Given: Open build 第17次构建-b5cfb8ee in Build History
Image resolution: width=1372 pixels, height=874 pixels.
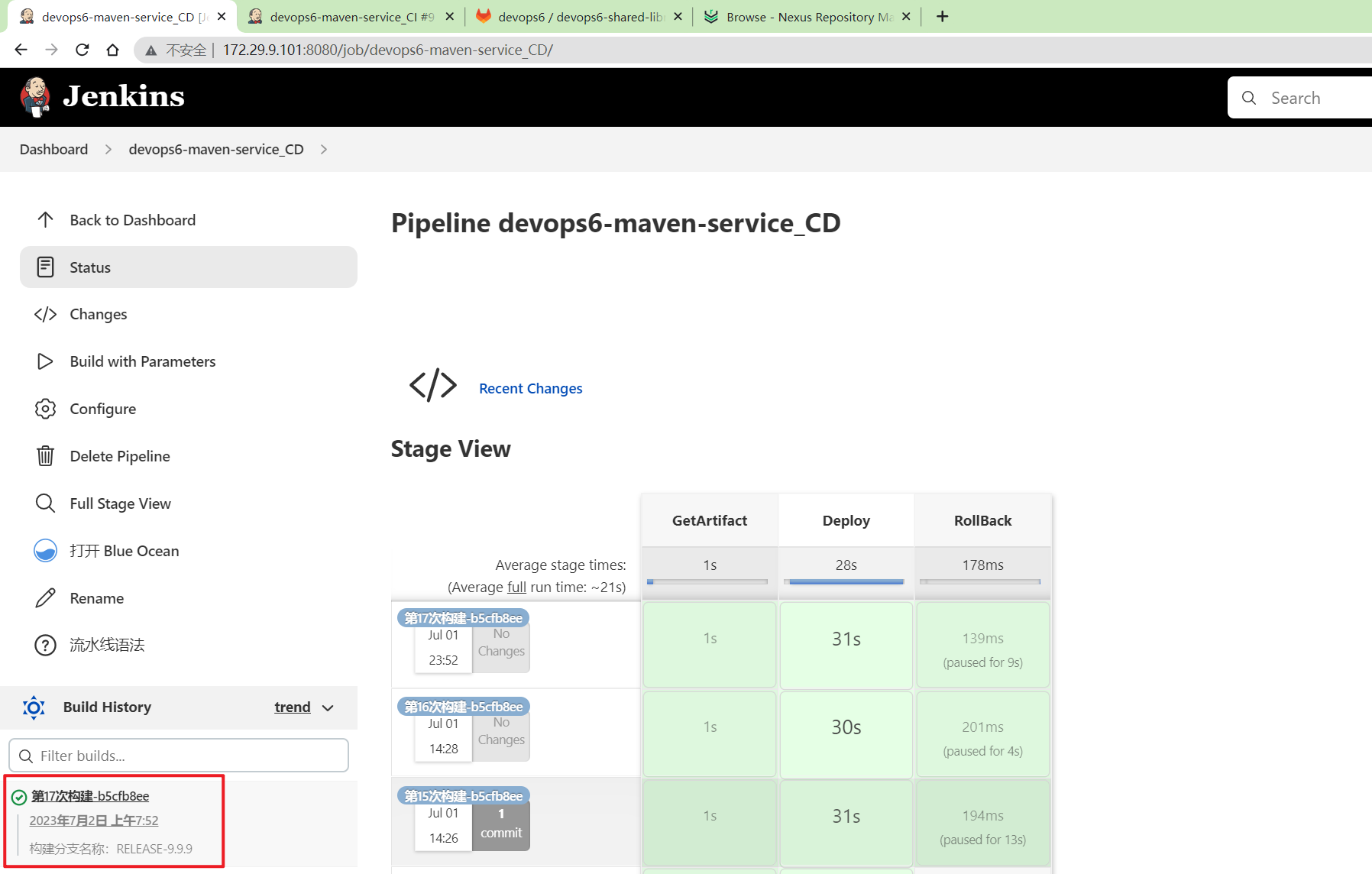Looking at the screenshot, I should pyautogui.click(x=90, y=796).
